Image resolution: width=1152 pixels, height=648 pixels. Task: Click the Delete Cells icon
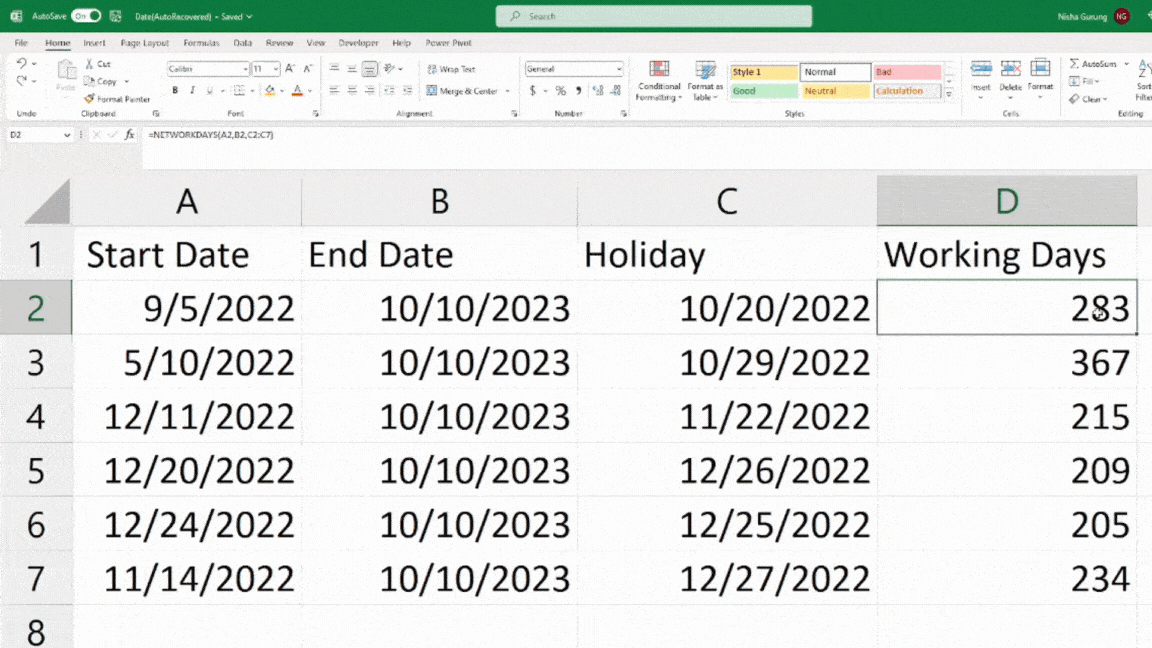1010,70
